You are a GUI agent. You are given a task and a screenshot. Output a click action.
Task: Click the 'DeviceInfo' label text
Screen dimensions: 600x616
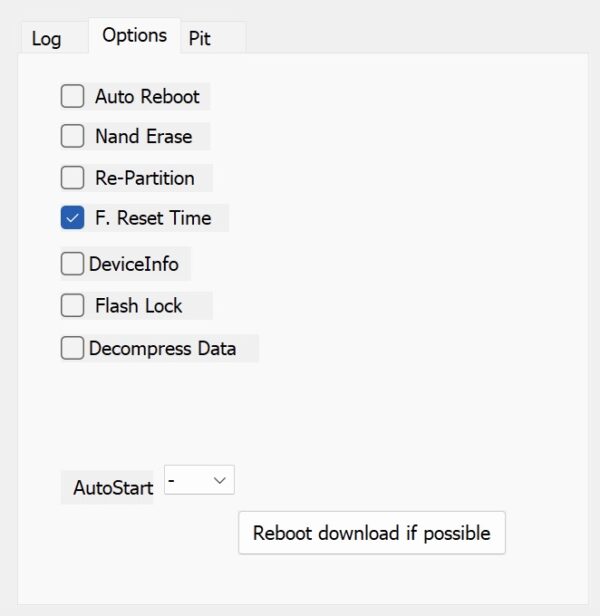coord(134,264)
